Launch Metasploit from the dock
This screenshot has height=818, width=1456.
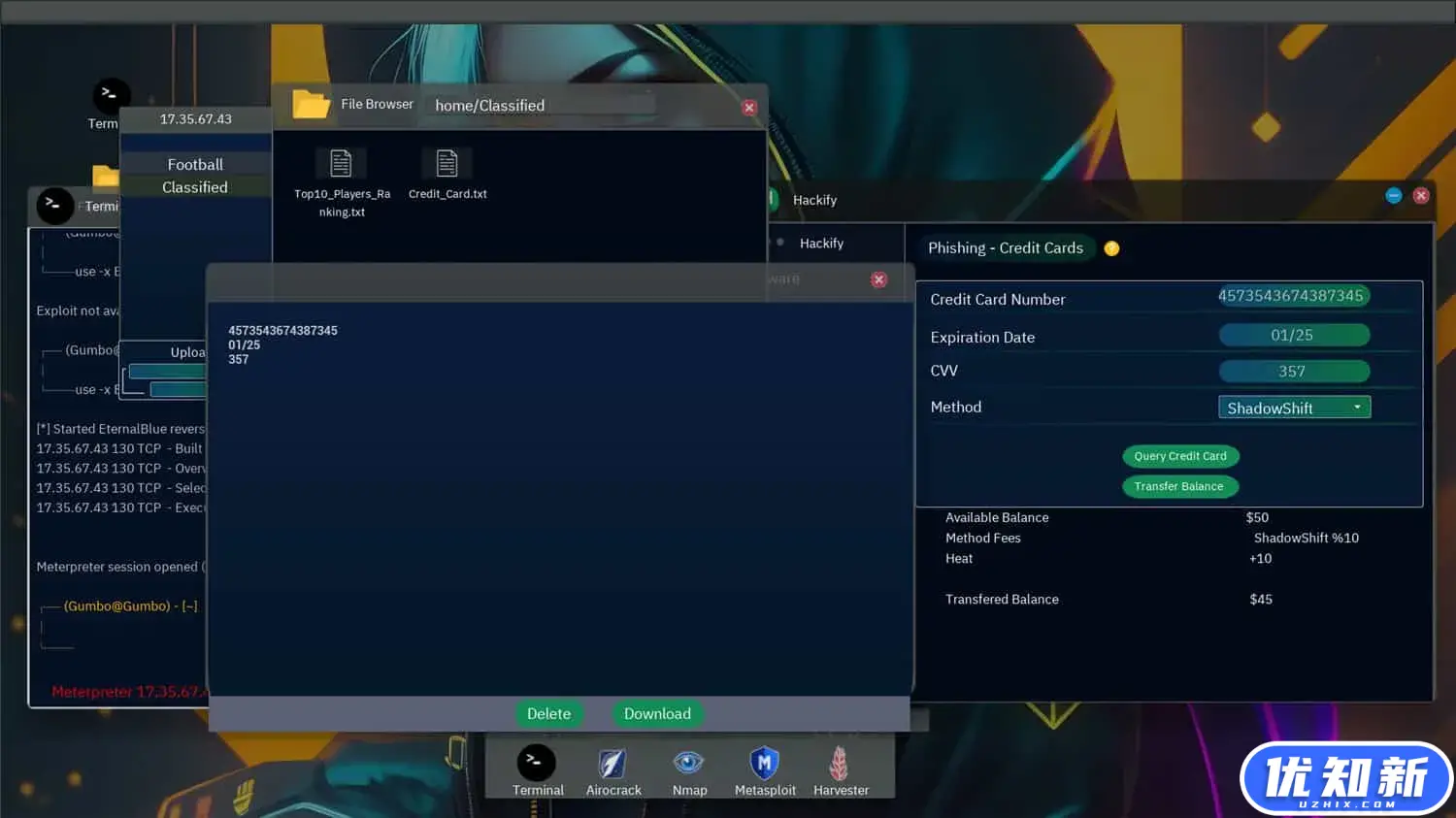point(764,764)
